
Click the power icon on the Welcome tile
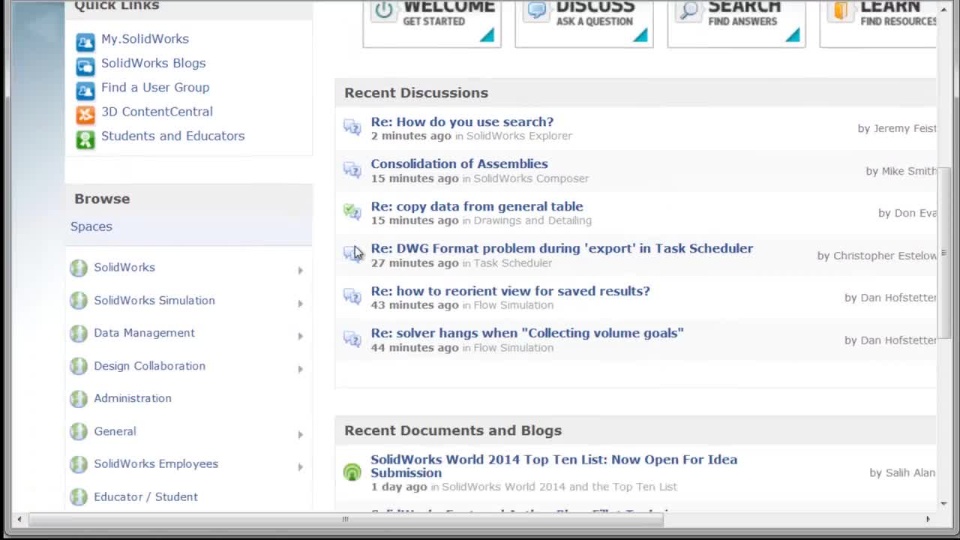384,10
